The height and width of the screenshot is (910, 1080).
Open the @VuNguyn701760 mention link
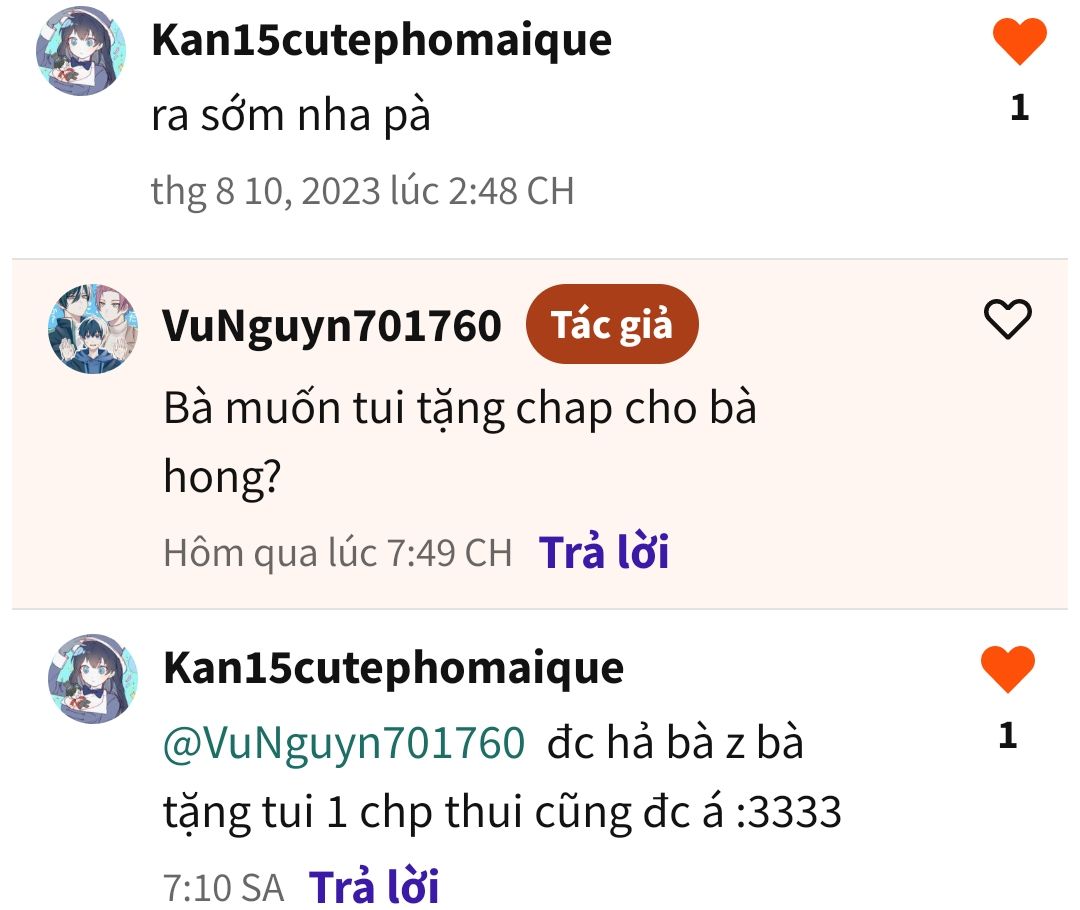point(344,743)
